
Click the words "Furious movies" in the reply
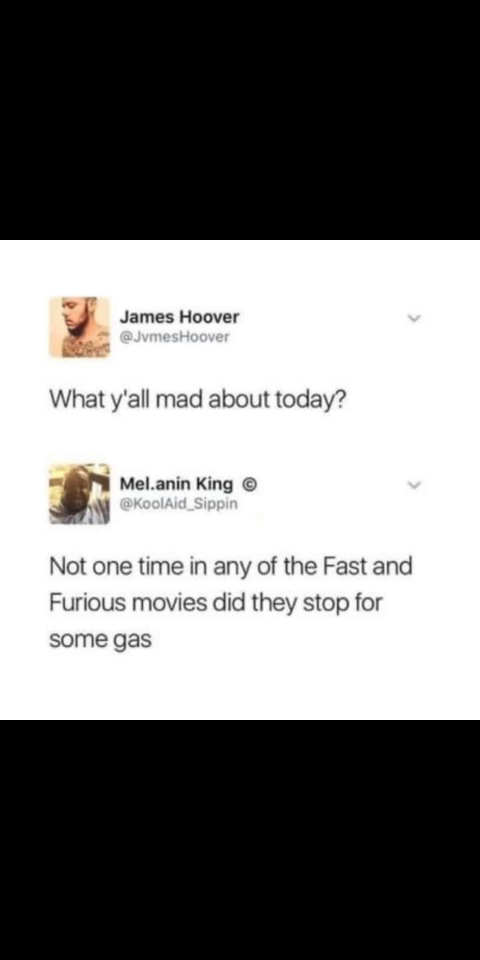click(x=127, y=603)
